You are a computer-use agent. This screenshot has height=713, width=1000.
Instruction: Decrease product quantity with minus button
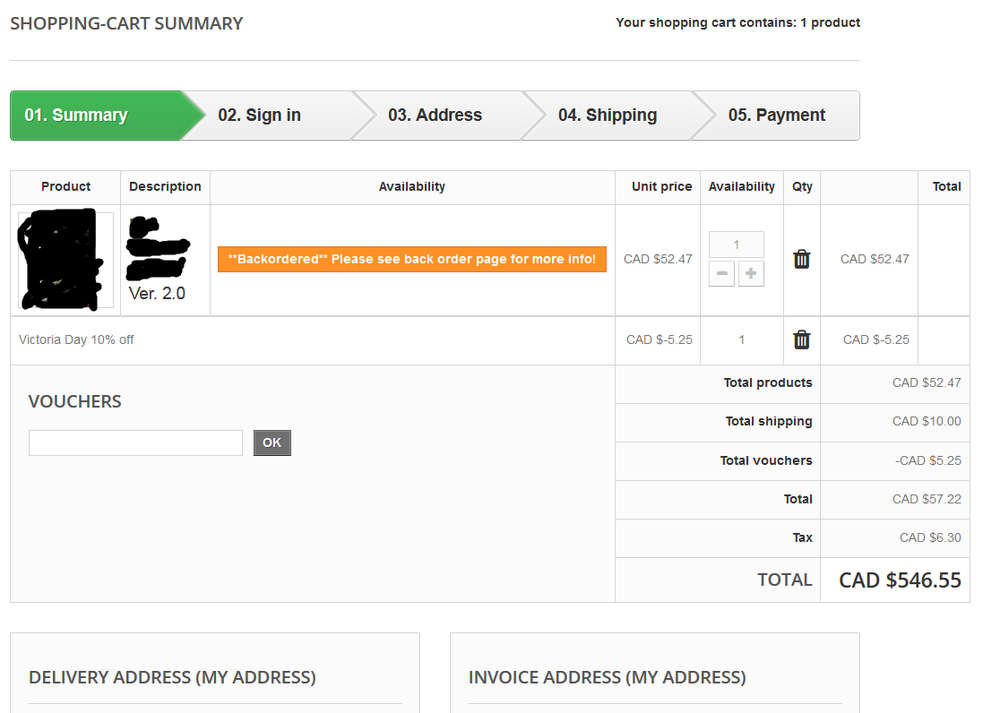tap(721, 274)
